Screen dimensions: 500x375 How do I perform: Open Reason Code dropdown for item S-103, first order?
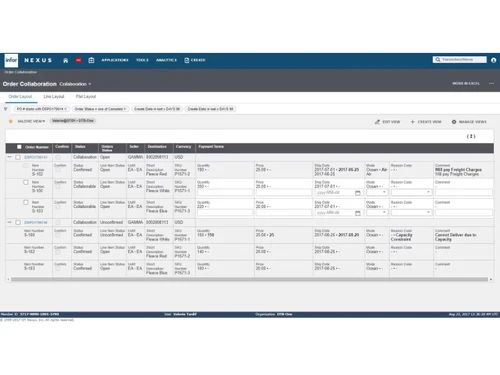tap(411, 213)
